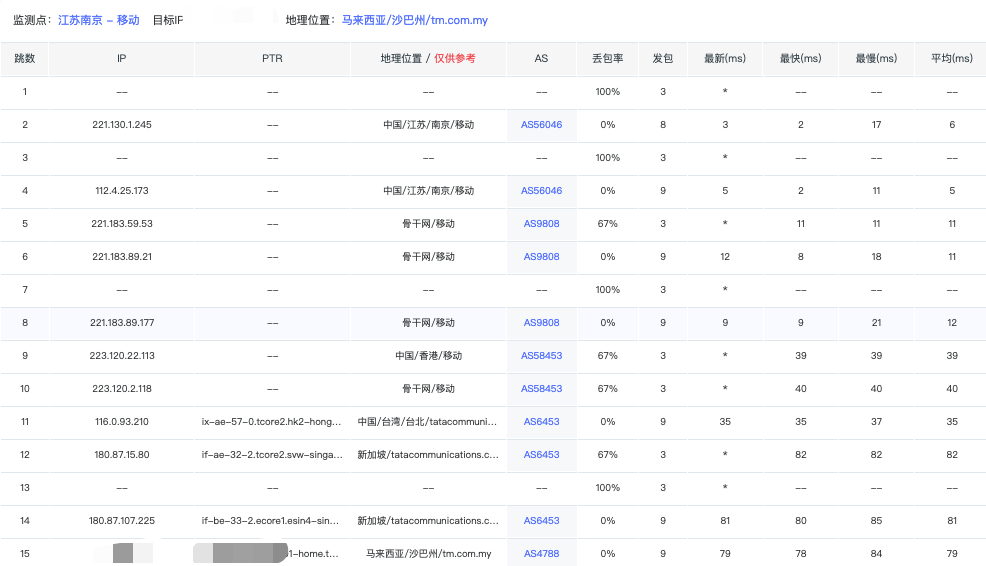Viewport: 986px width, 566px height.
Task: Open AS56046 link in hop 2 row
Action: click(541, 125)
